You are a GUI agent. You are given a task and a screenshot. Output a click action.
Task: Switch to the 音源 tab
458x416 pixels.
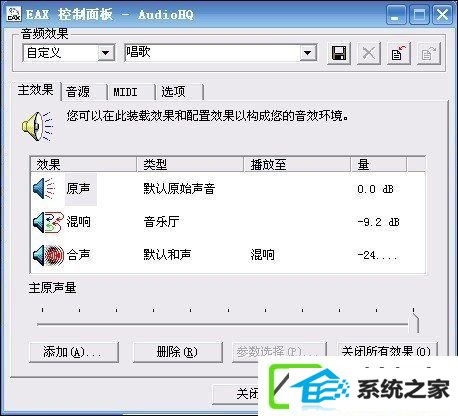[84, 92]
